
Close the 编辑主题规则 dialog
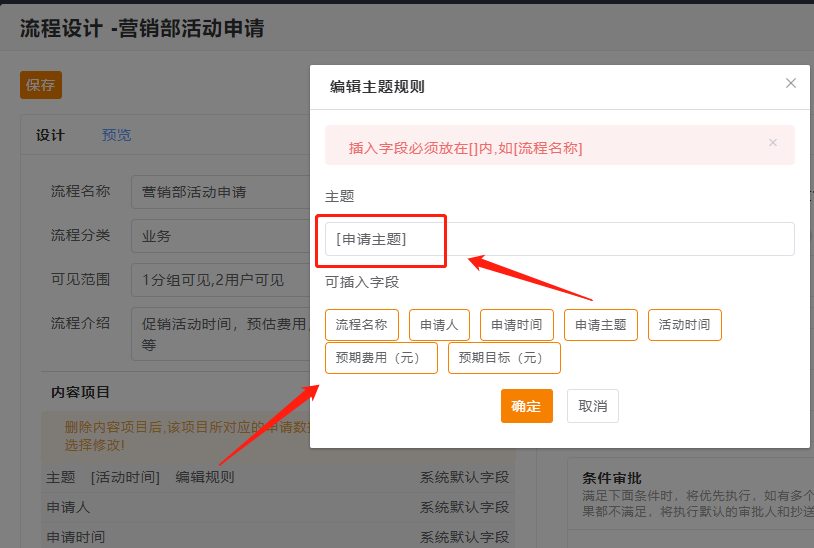click(791, 84)
